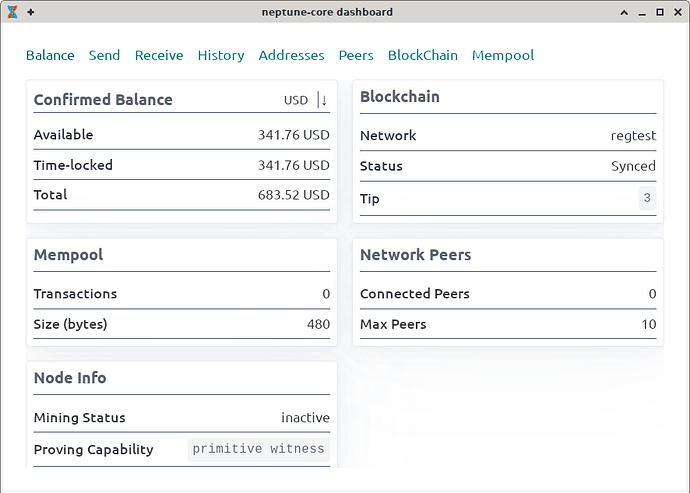The width and height of the screenshot is (690, 493).
Task: Select the Mining Status inactive value
Action: click(305, 418)
